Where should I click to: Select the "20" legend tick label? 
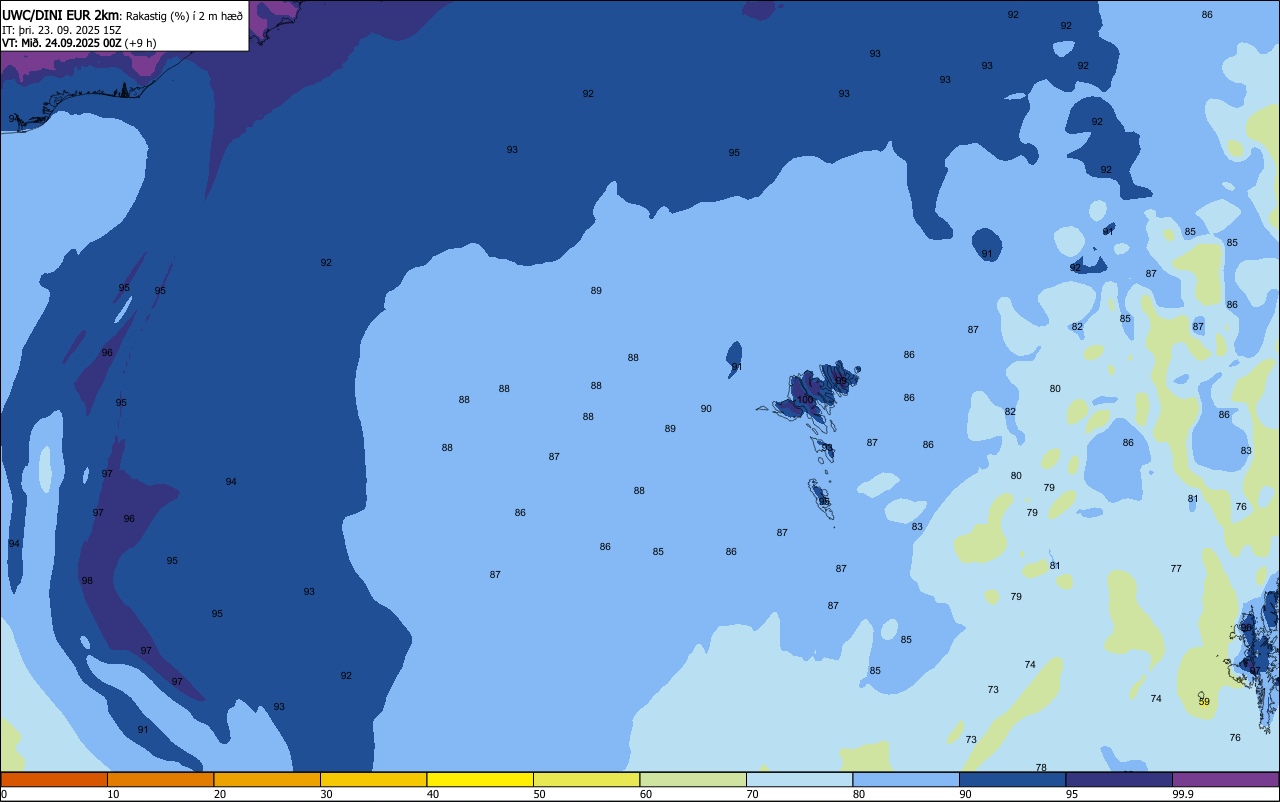coord(220,794)
